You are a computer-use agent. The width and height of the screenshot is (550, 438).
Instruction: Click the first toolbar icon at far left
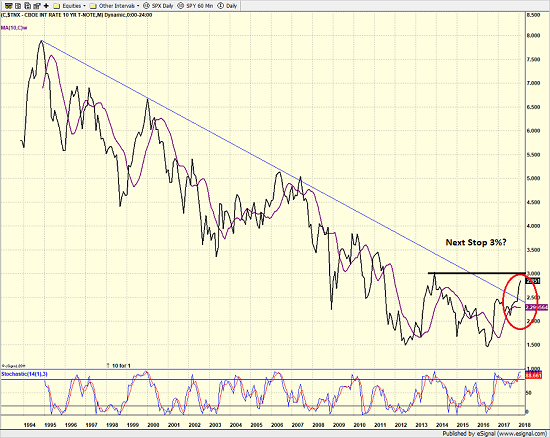[x=9, y=6]
